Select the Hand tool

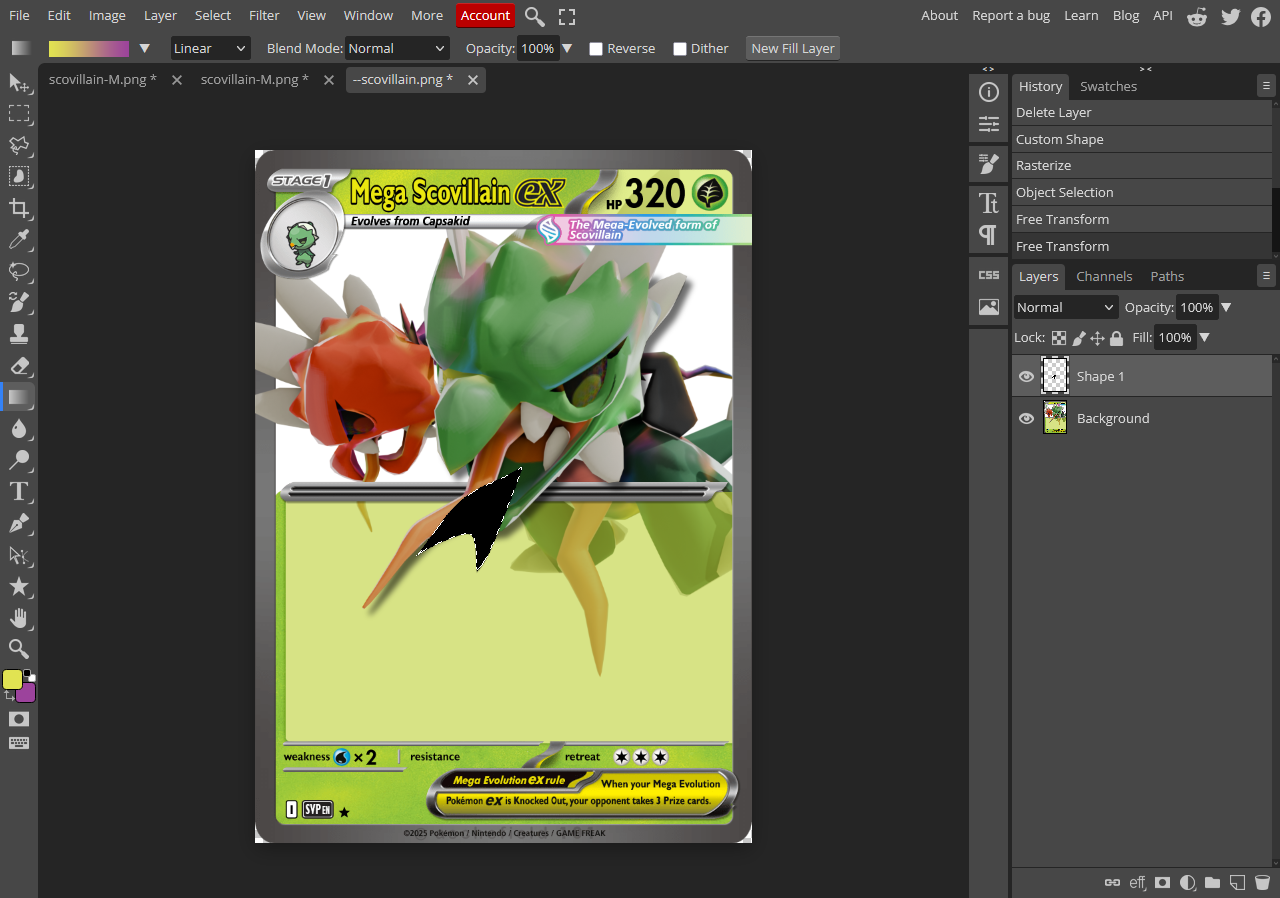pyautogui.click(x=19, y=618)
